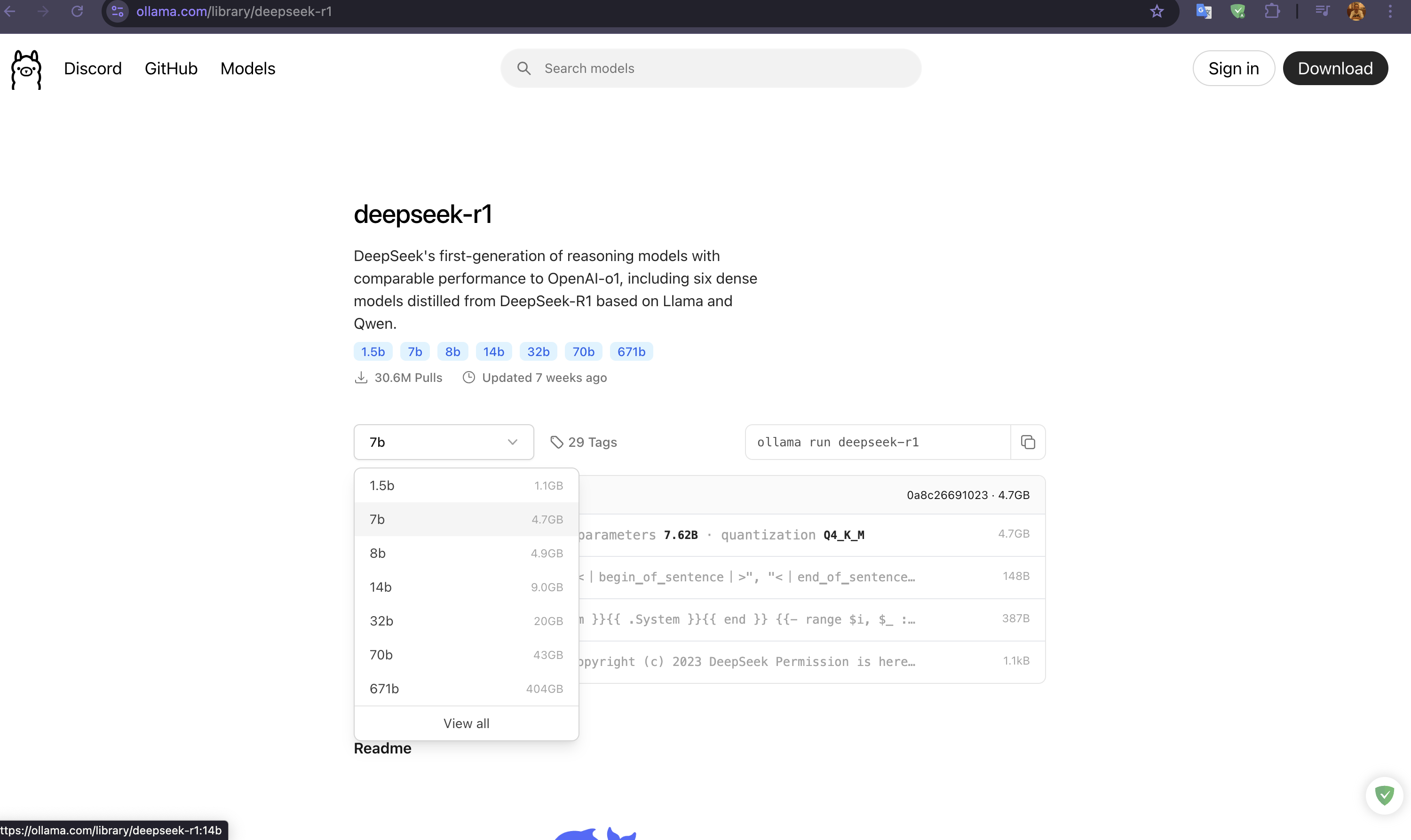Open the site information icon in address bar
Screen dimensions: 1411x840
118,11
